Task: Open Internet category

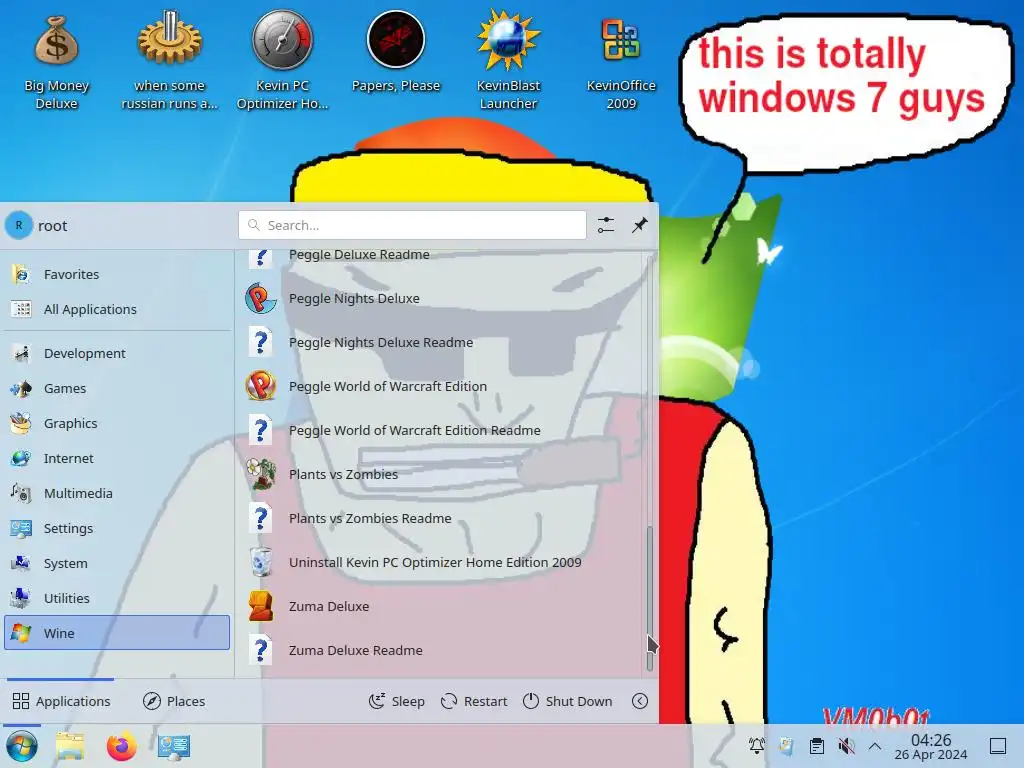Action: click(x=117, y=458)
